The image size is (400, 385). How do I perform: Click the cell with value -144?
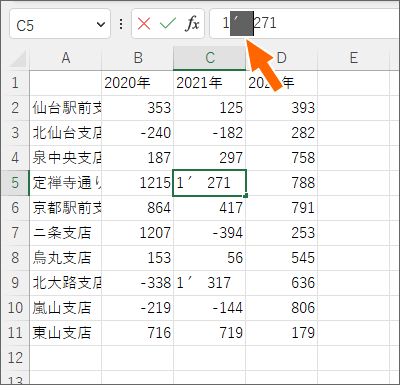[210, 308]
